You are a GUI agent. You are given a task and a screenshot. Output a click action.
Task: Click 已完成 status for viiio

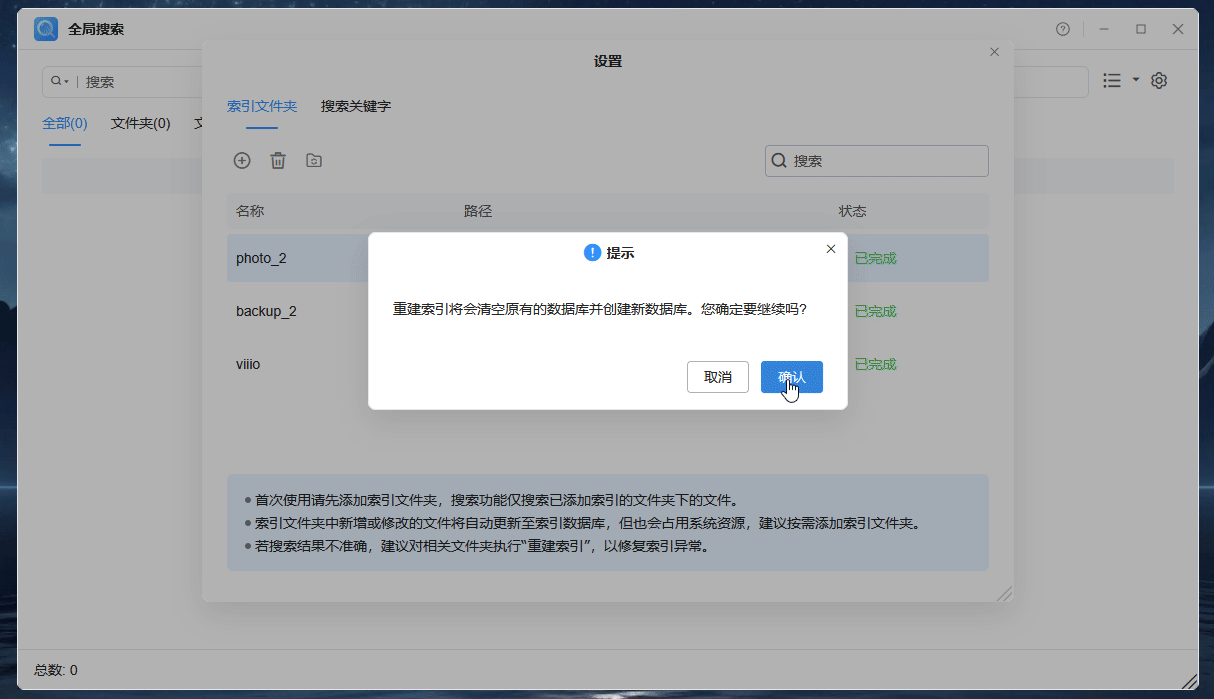875,364
